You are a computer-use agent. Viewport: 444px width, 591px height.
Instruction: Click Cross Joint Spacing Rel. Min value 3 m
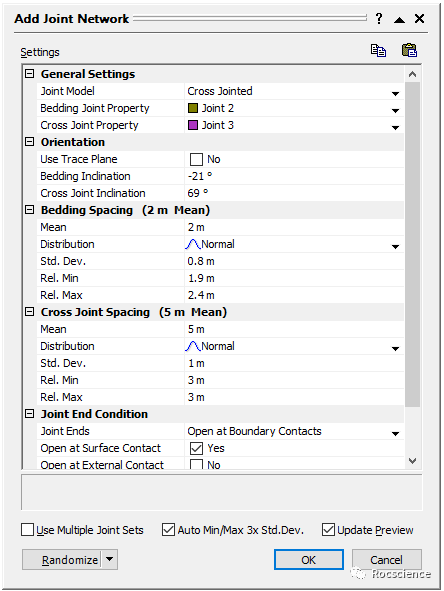tap(196, 380)
